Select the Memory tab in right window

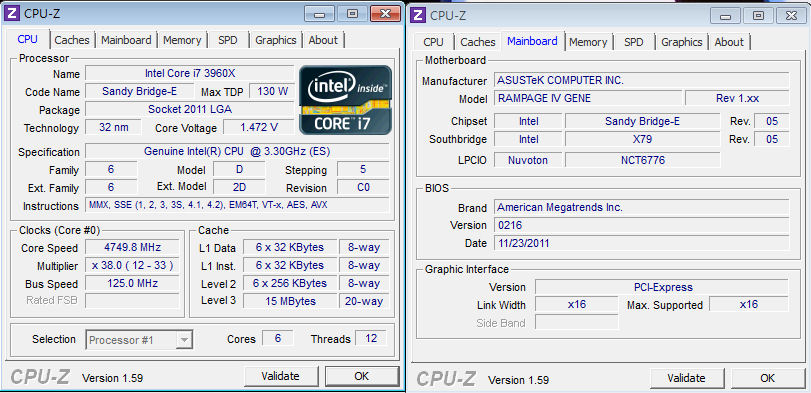pyautogui.click(x=588, y=42)
